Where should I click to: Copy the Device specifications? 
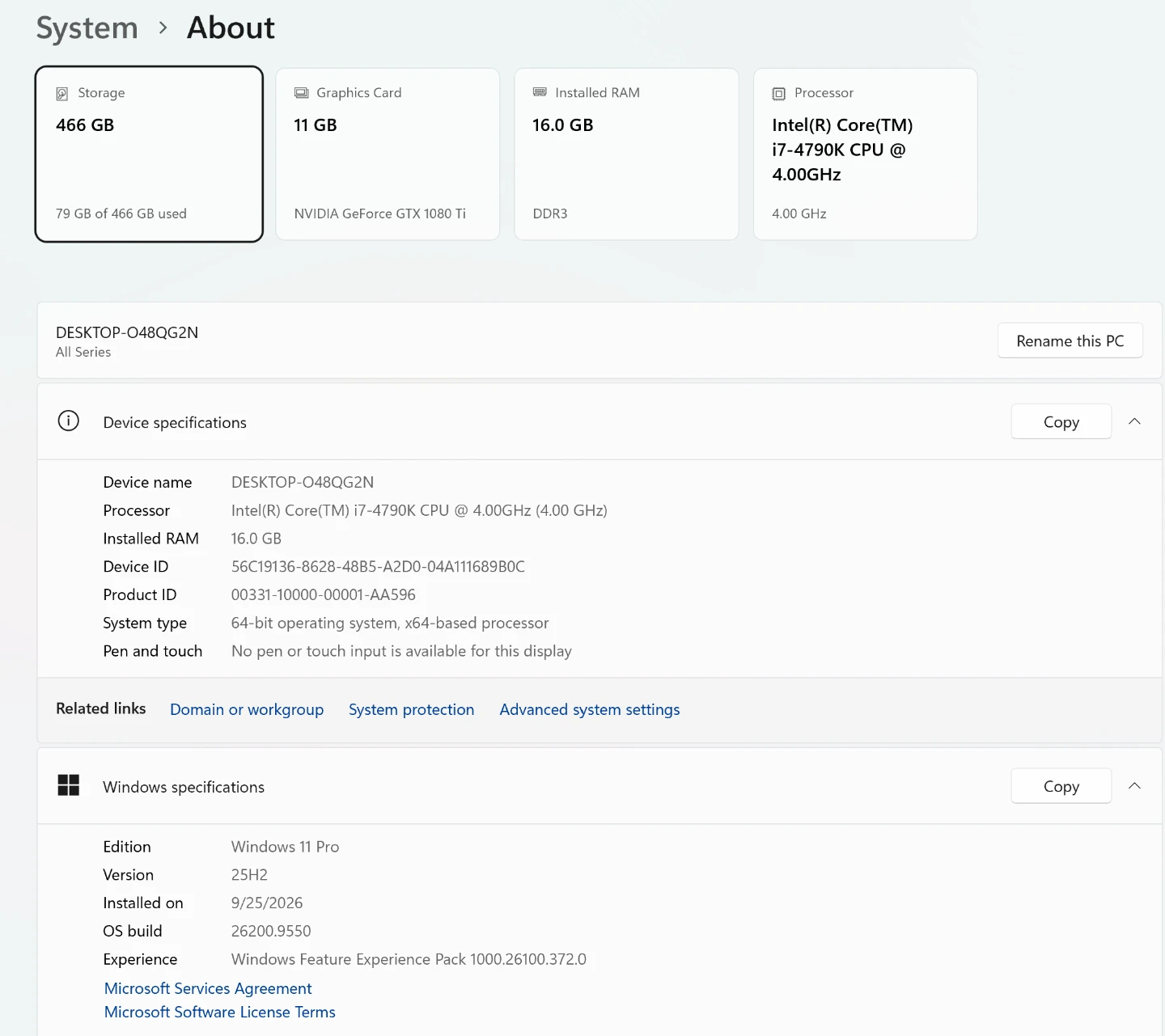pyautogui.click(x=1061, y=421)
